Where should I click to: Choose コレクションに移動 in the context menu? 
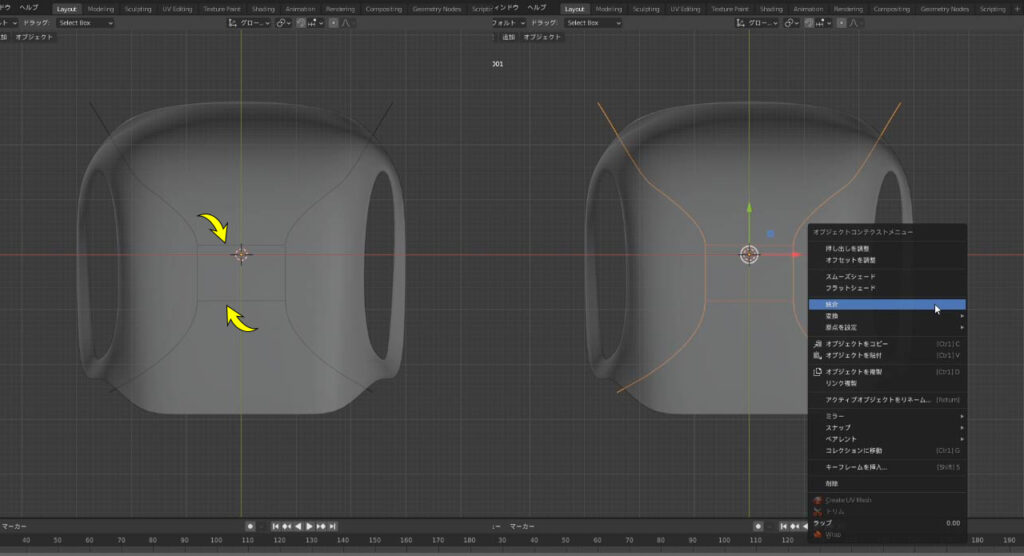(887, 451)
